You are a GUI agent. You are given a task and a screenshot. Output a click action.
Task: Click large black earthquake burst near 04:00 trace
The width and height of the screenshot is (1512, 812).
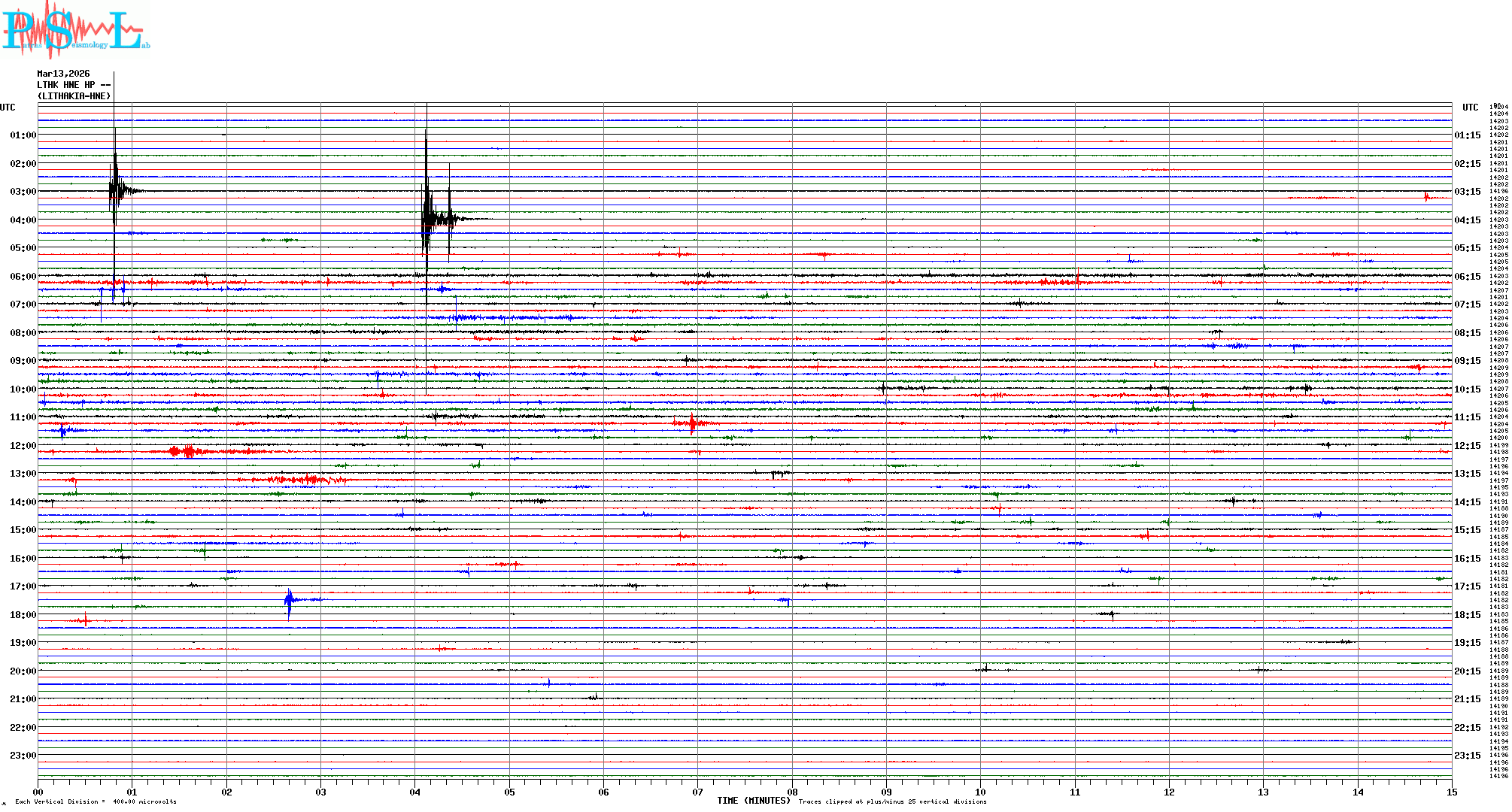tap(427, 219)
